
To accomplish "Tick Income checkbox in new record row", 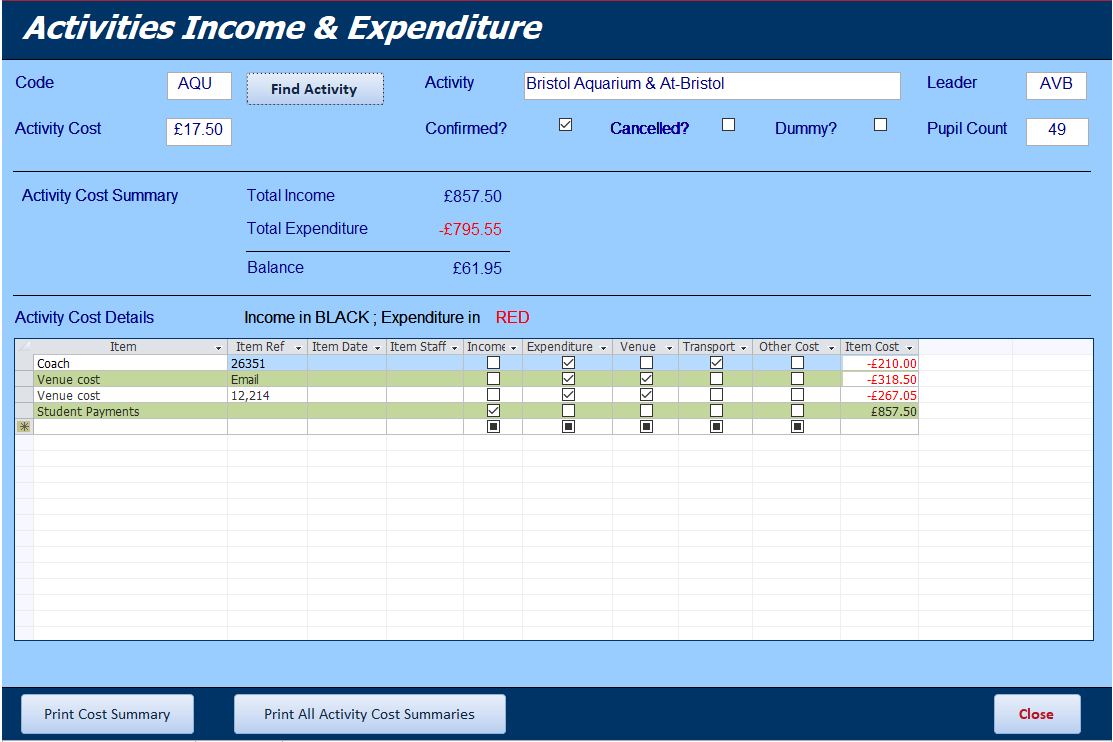I will 493,427.
